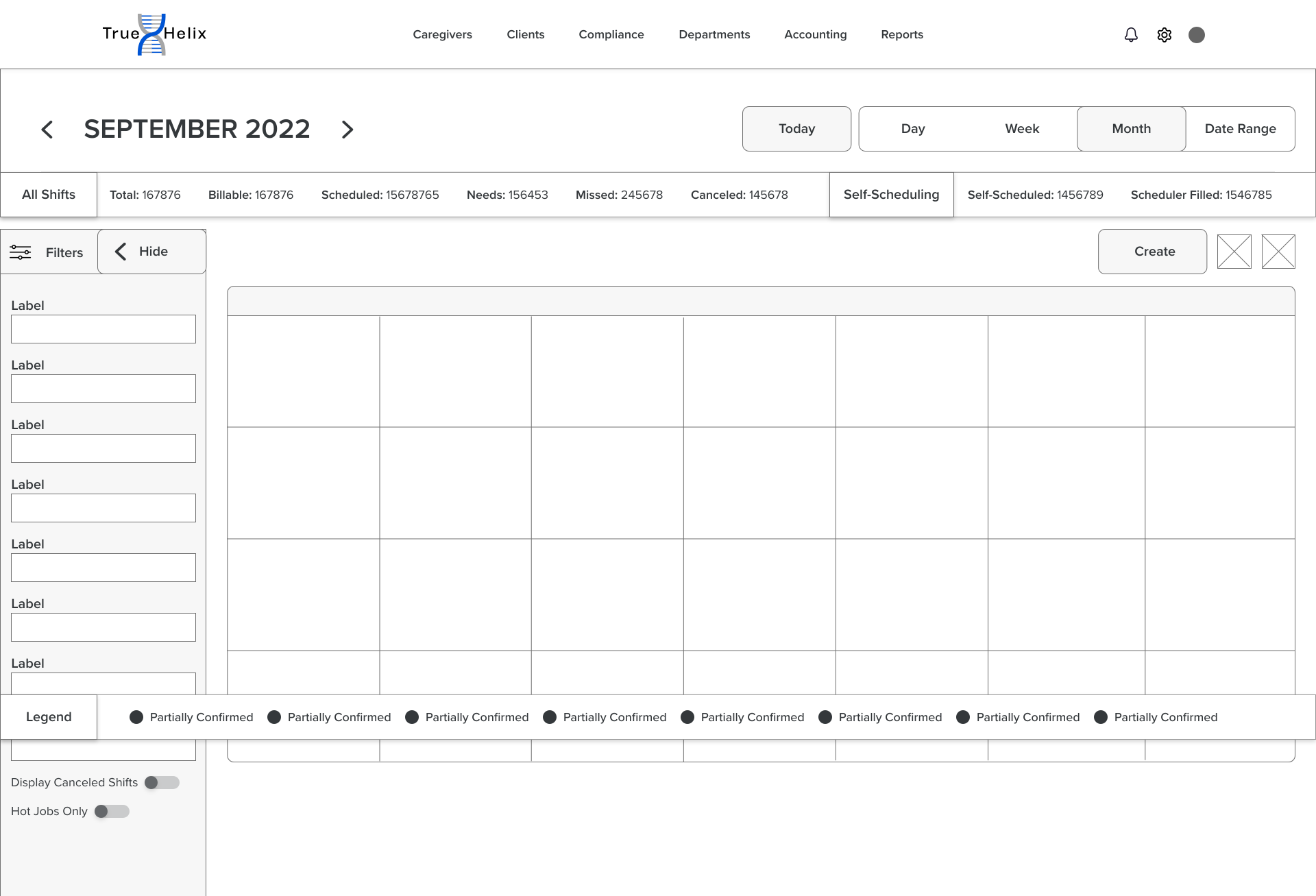Image resolution: width=1316 pixels, height=896 pixels.
Task: Click the SEPTEMBER 2022 heading
Action: (x=197, y=129)
